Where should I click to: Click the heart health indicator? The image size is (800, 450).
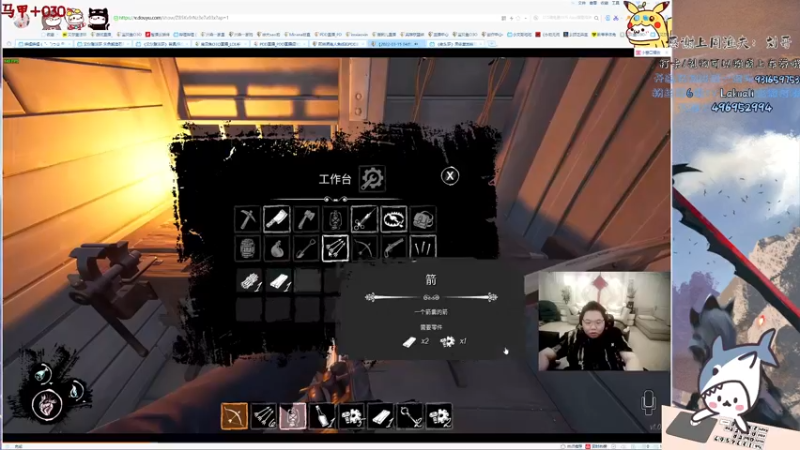[x=47, y=405]
